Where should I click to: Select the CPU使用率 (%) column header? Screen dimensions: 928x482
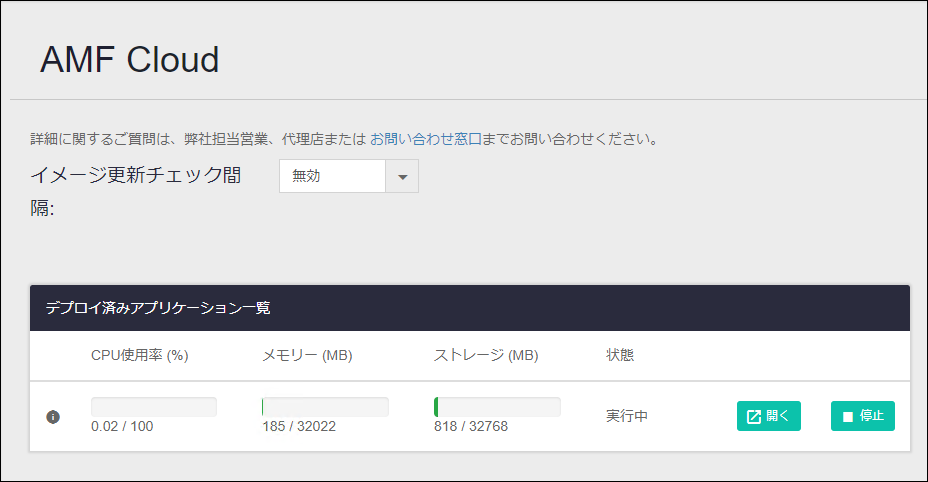click(x=140, y=355)
